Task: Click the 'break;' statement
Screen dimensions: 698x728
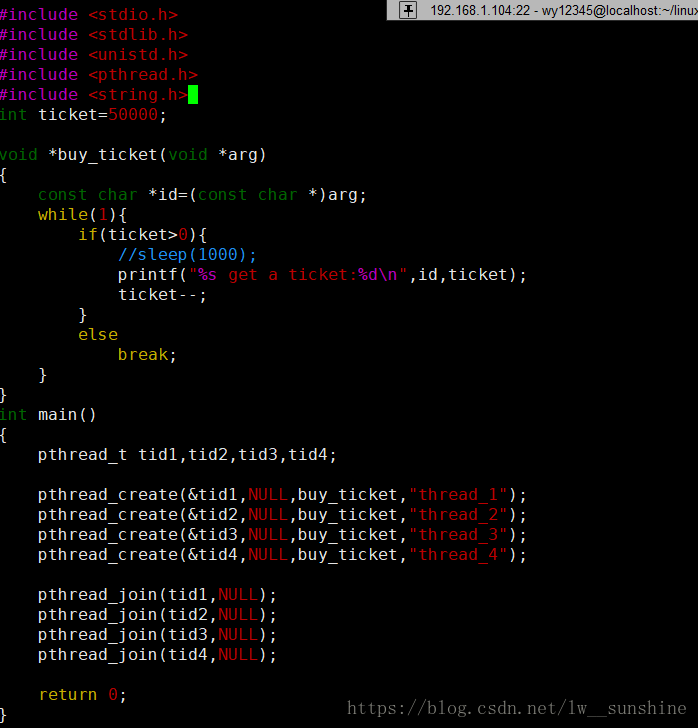Action: point(147,354)
